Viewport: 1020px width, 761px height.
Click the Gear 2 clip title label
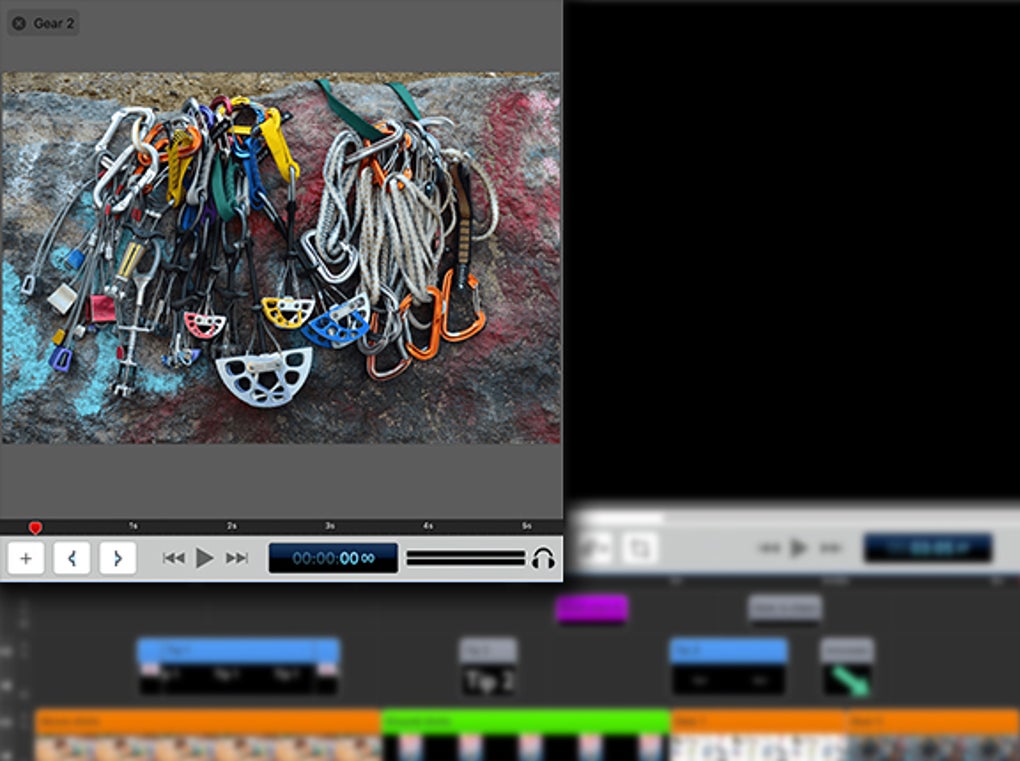[x=53, y=23]
